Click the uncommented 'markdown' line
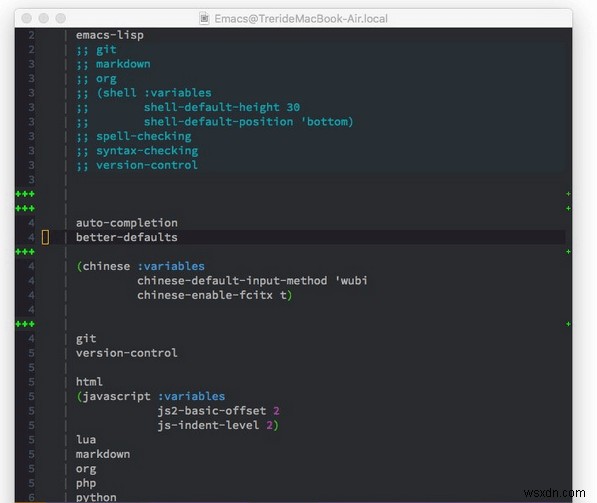Viewport: 597px width, 503px height. [103, 454]
